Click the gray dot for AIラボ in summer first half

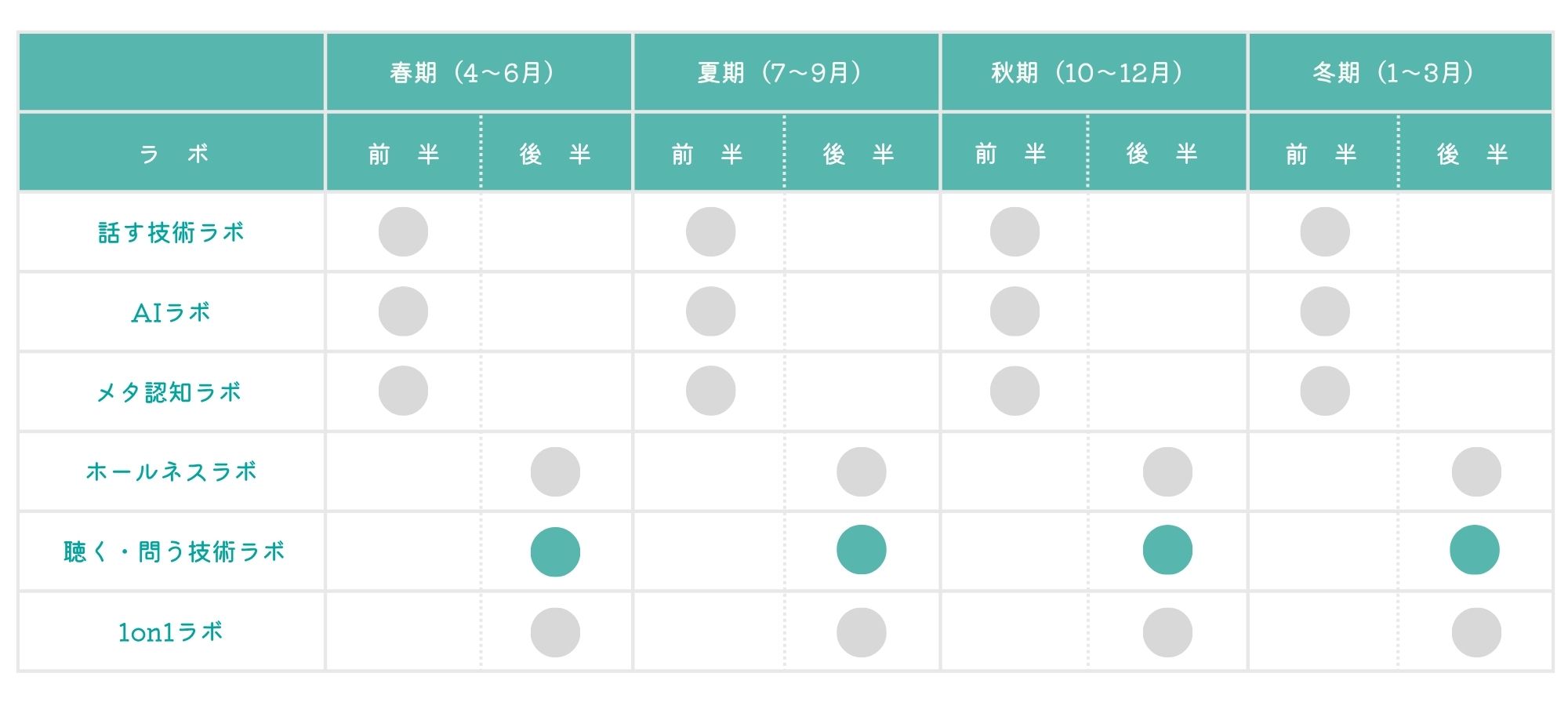(710, 311)
